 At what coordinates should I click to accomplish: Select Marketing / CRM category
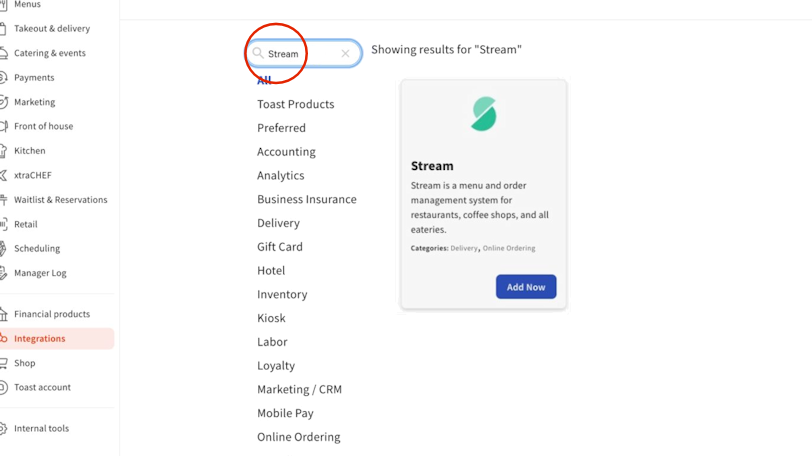299,390
